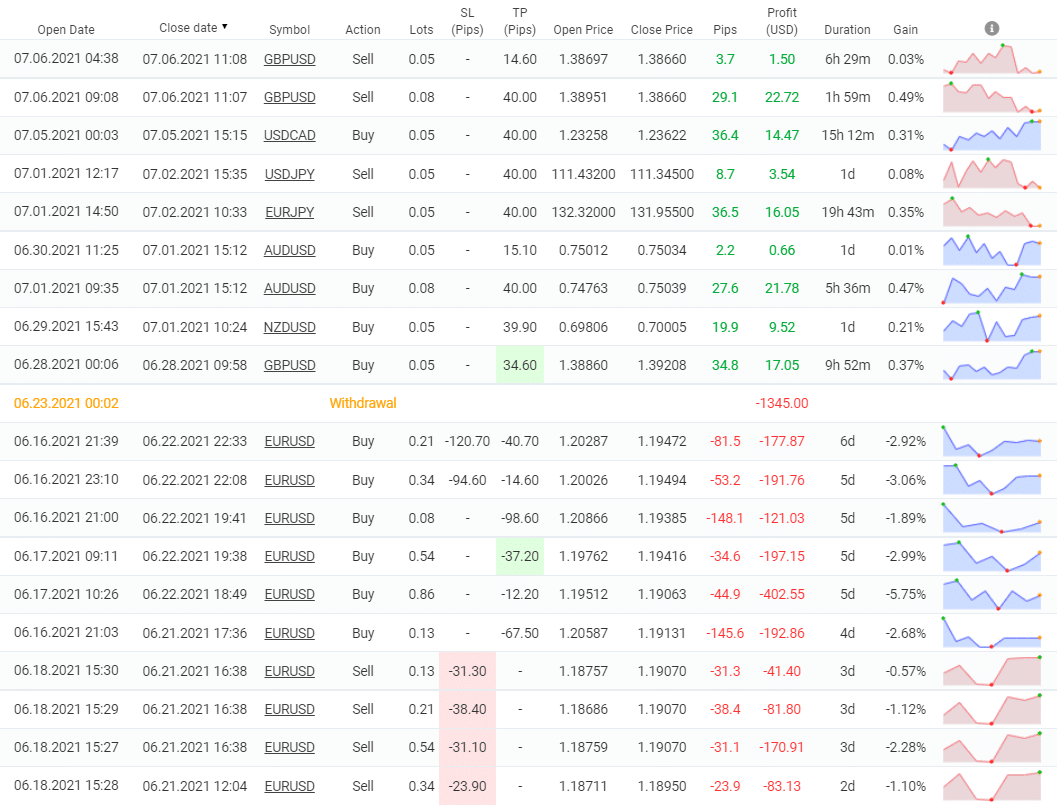The image size is (1058, 806).
Task: Click the highlighted TP value 34.60 for GBPUSD
Action: click(x=519, y=365)
